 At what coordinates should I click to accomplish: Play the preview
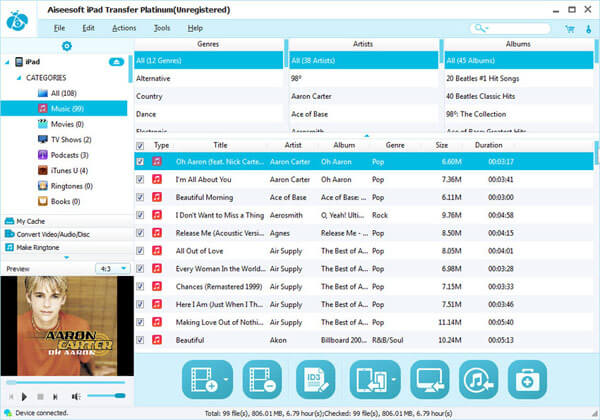pos(24,397)
